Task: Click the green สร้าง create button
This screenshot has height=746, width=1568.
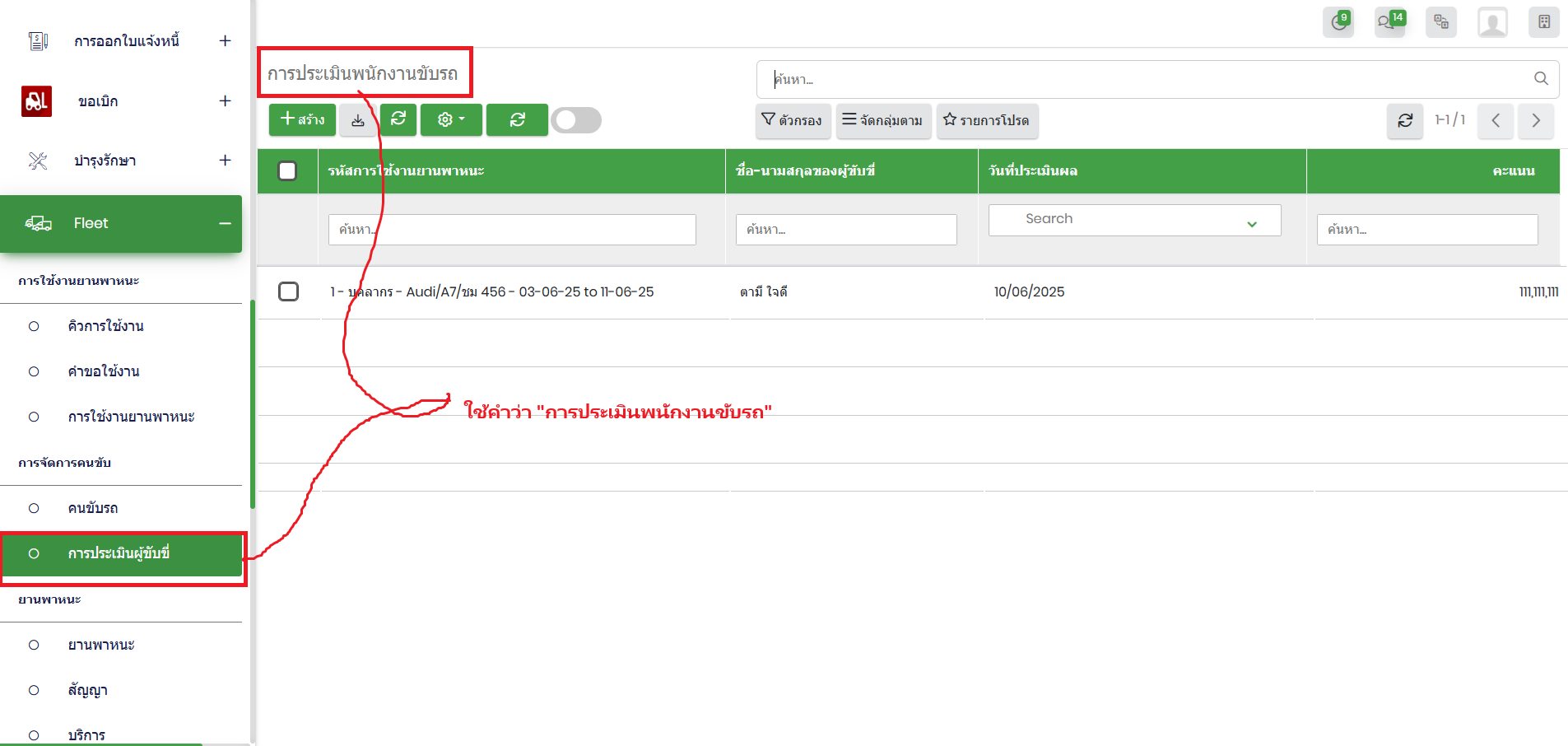Action: pyautogui.click(x=302, y=120)
